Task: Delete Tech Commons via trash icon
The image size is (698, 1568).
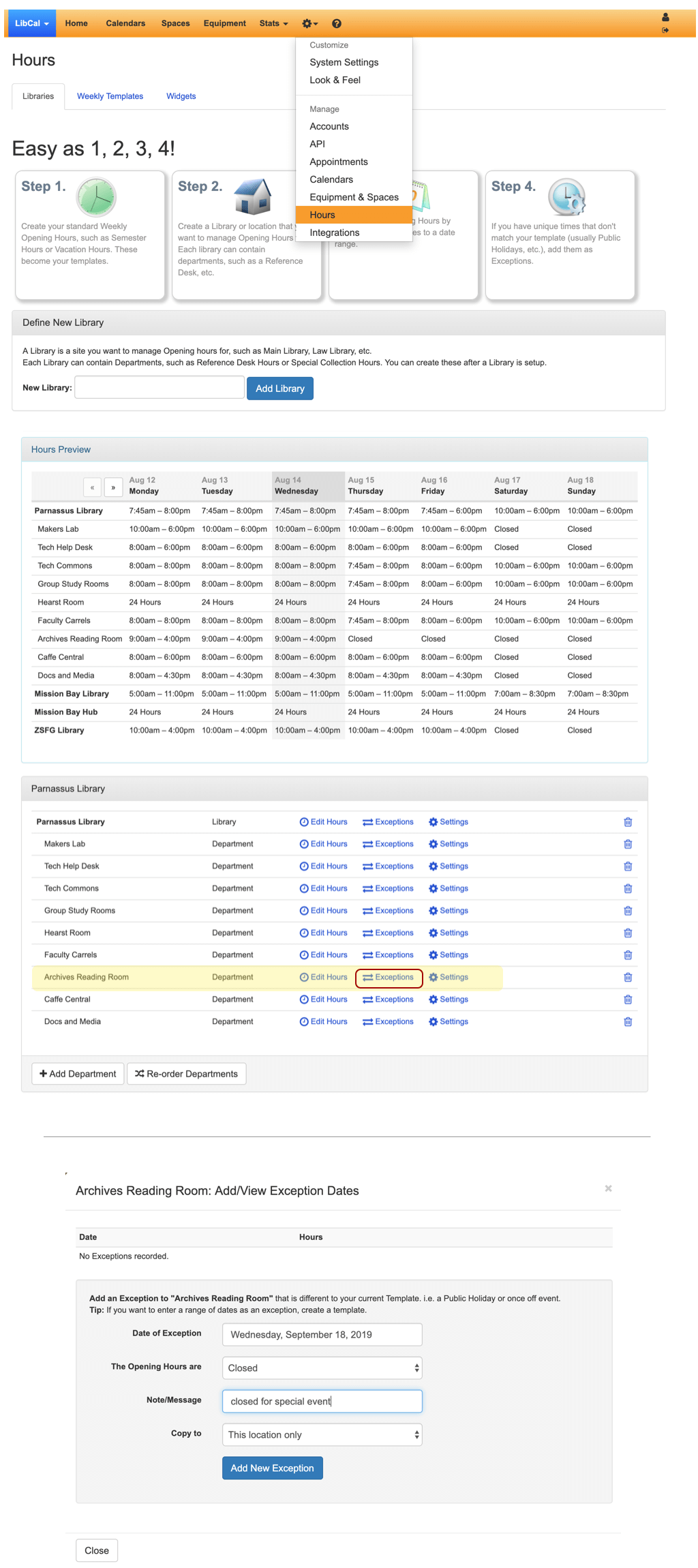Action: point(628,888)
